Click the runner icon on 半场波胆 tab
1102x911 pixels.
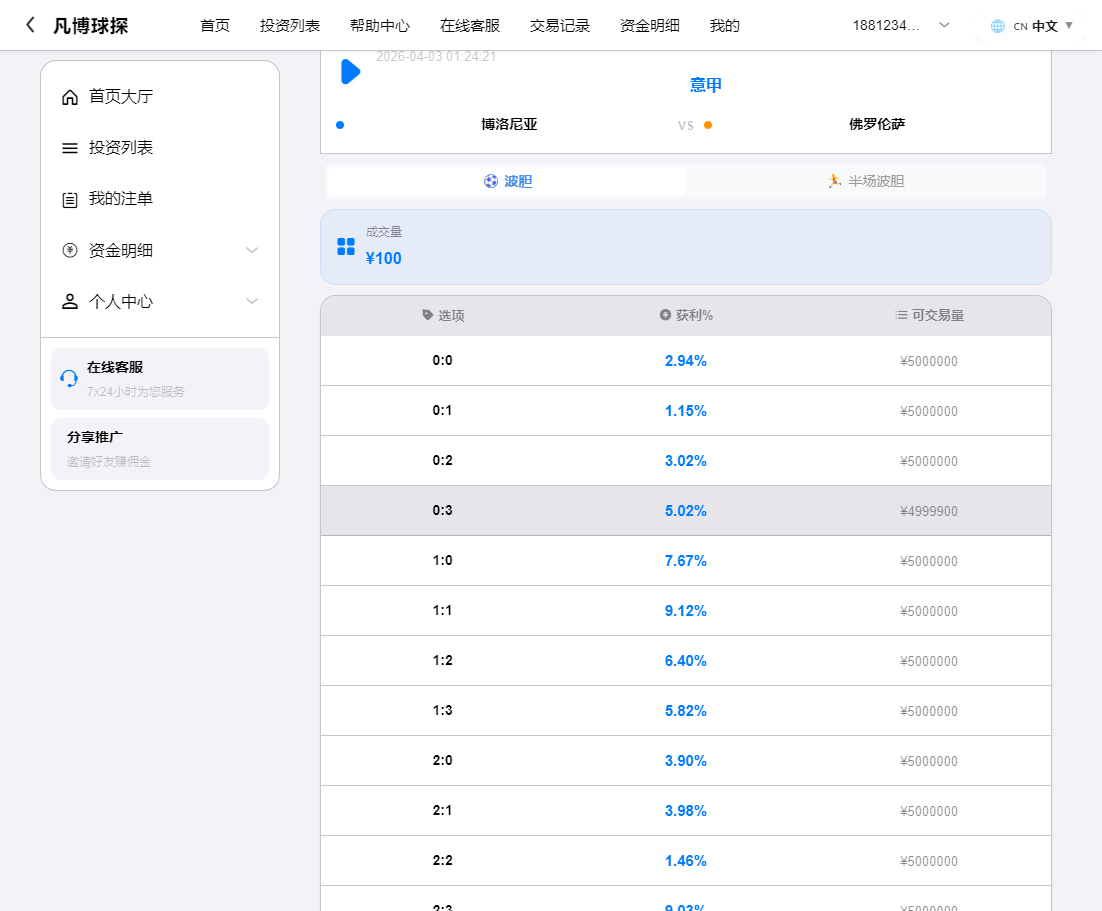click(834, 181)
